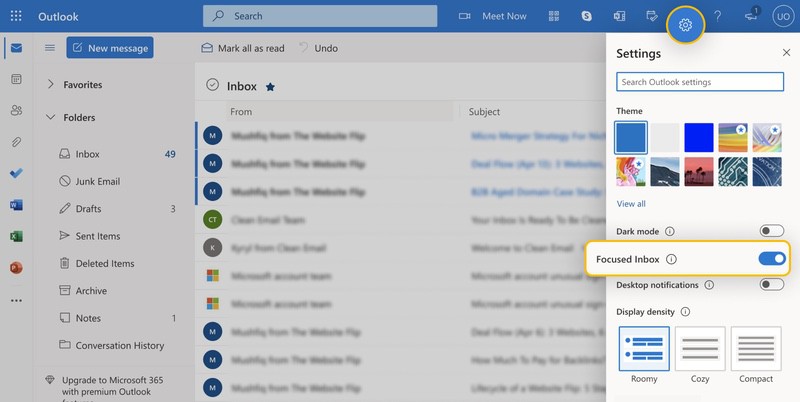The width and height of the screenshot is (800, 402).
Task: Click Mark all as read
Action: (x=242, y=48)
